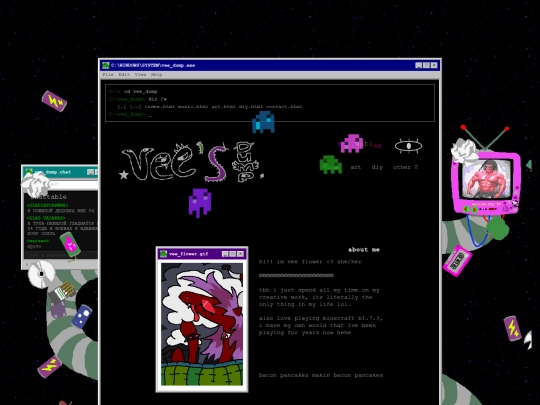Screen dimensions: 540x405
Task: Click the previous button on the pink TV
Action: coord(466,209)
